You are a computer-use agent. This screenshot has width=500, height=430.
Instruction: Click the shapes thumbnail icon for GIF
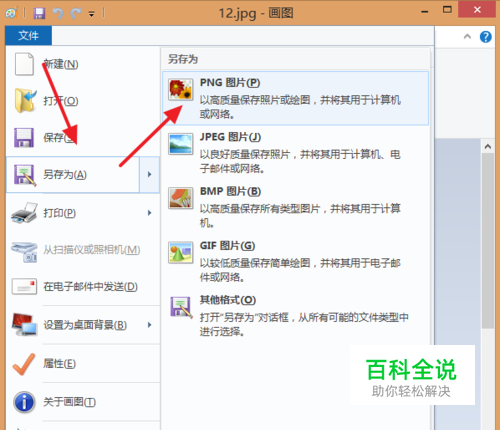click(180, 253)
